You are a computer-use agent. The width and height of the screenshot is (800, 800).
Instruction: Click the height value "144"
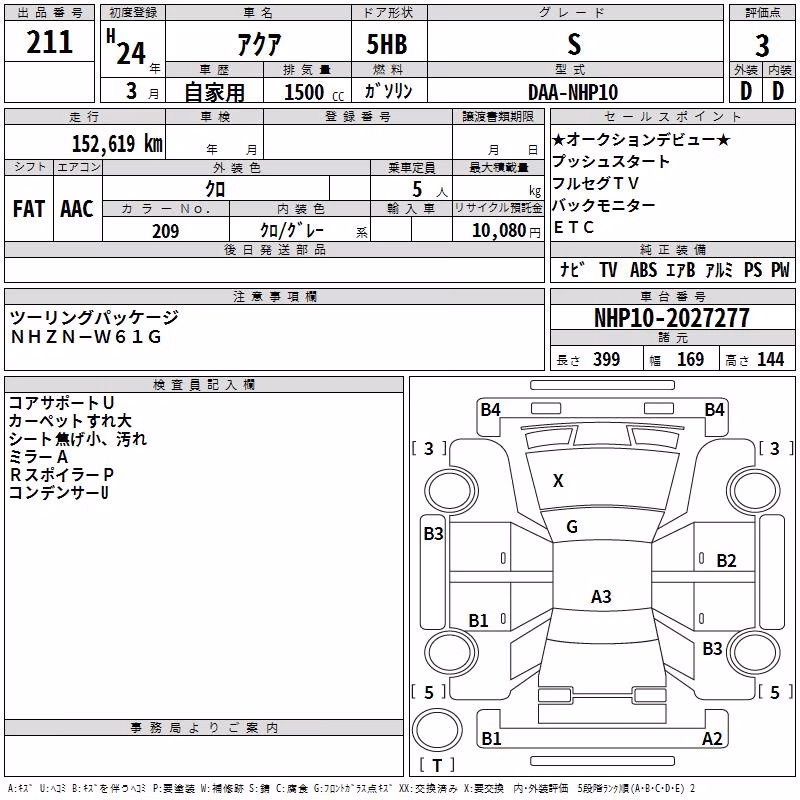pos(770,360)
